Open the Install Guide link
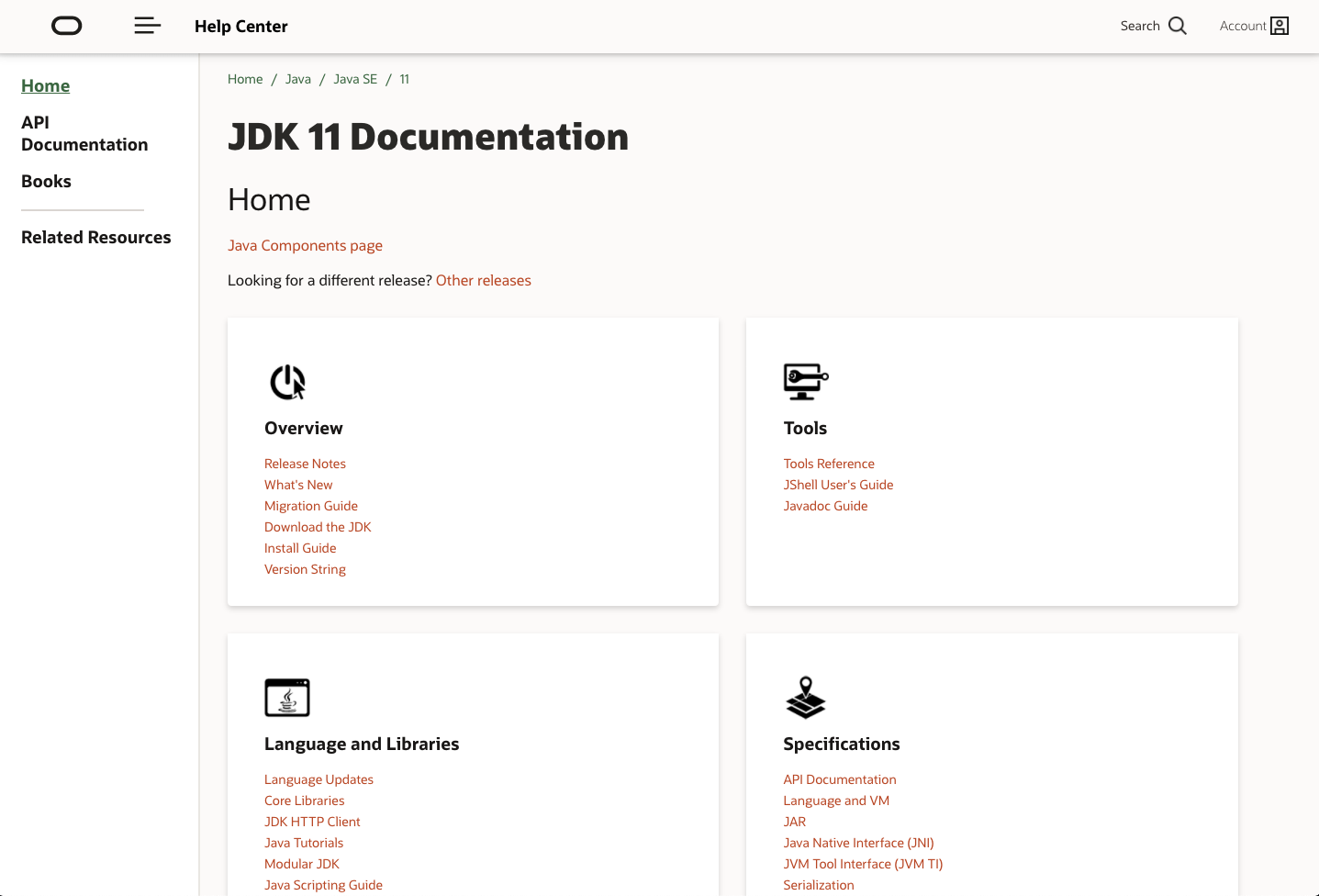 coord(300,548)
